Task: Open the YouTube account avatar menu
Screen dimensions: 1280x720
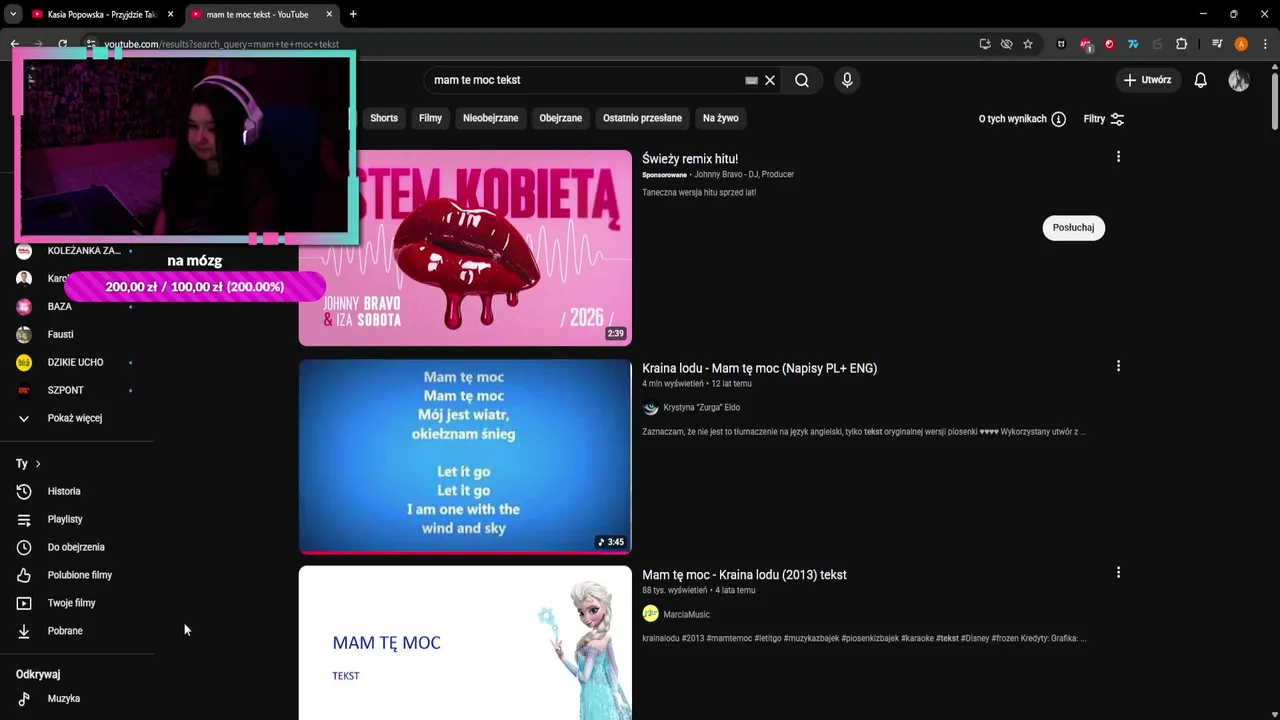Action: tap(1239, 80)
